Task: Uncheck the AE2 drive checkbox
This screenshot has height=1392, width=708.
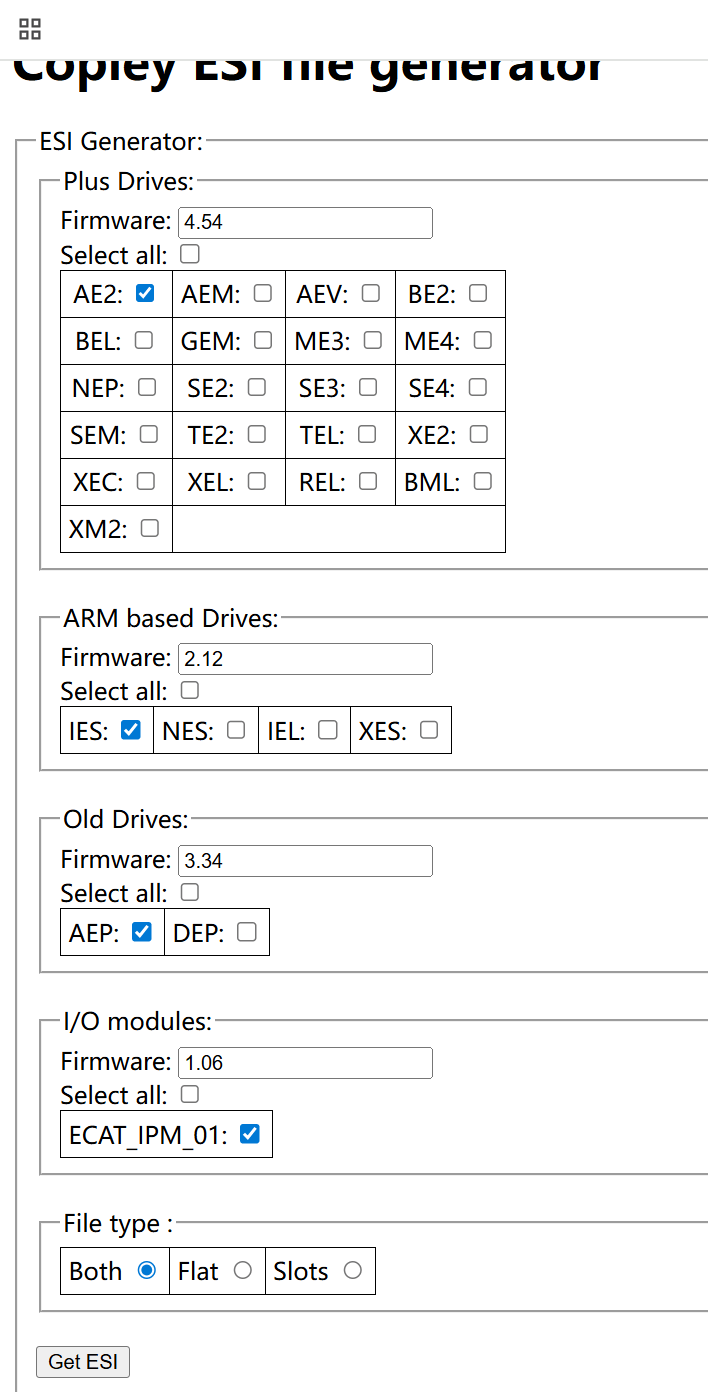Action: point(145,293)
